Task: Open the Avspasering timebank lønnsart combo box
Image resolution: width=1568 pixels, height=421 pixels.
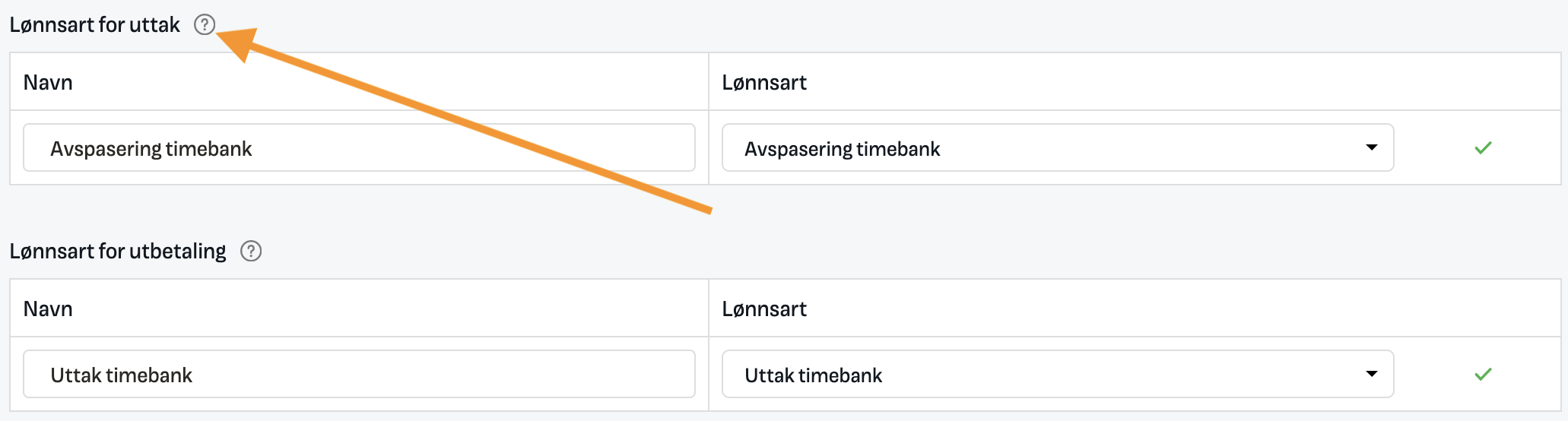Action: 1058,147
